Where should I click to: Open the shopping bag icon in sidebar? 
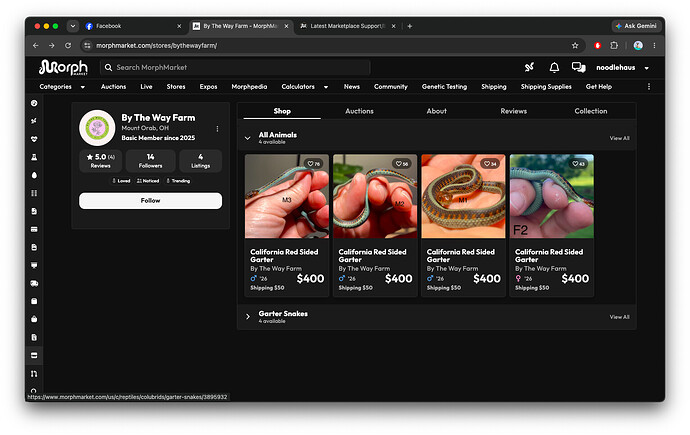coord(34,319)
